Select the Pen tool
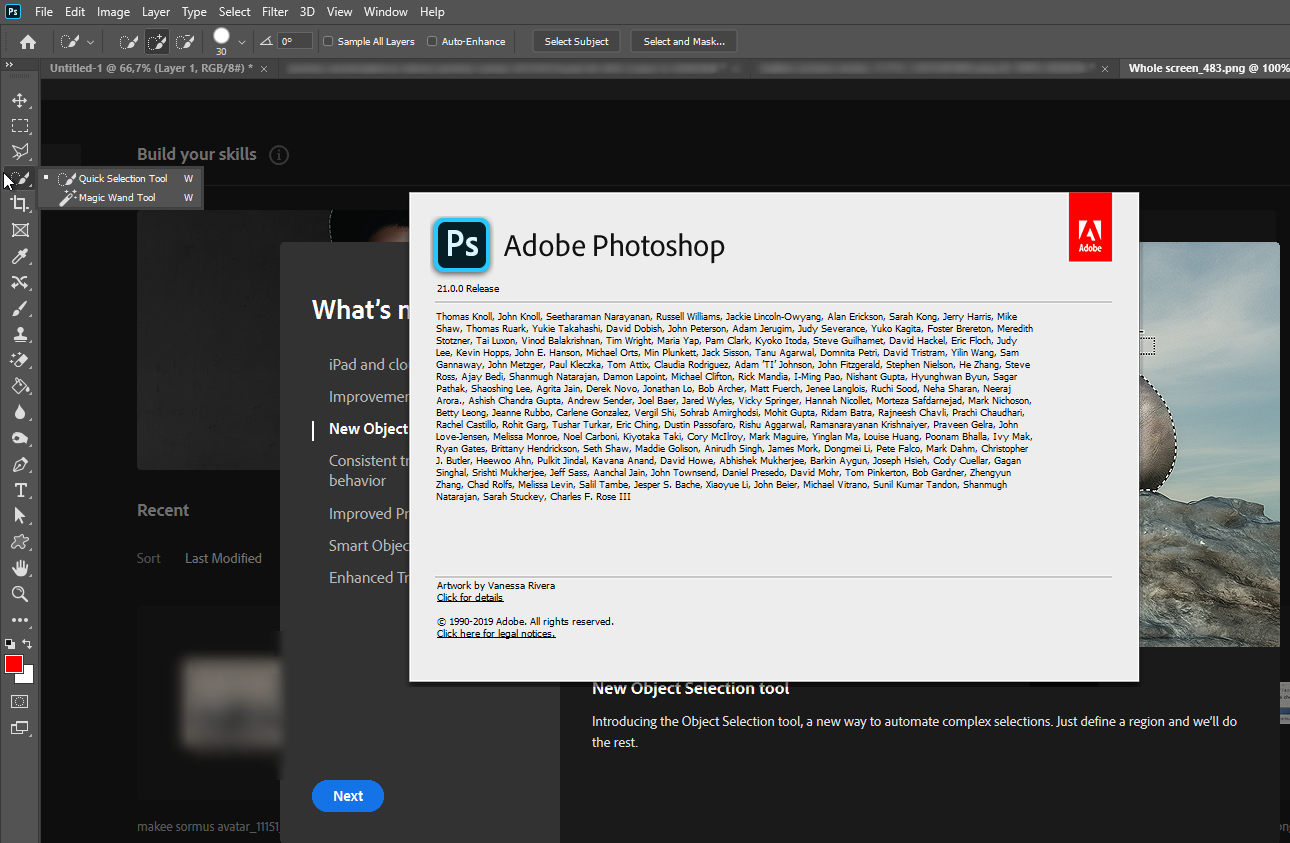This screenshot has width=1290, height=843. (19, 464)
